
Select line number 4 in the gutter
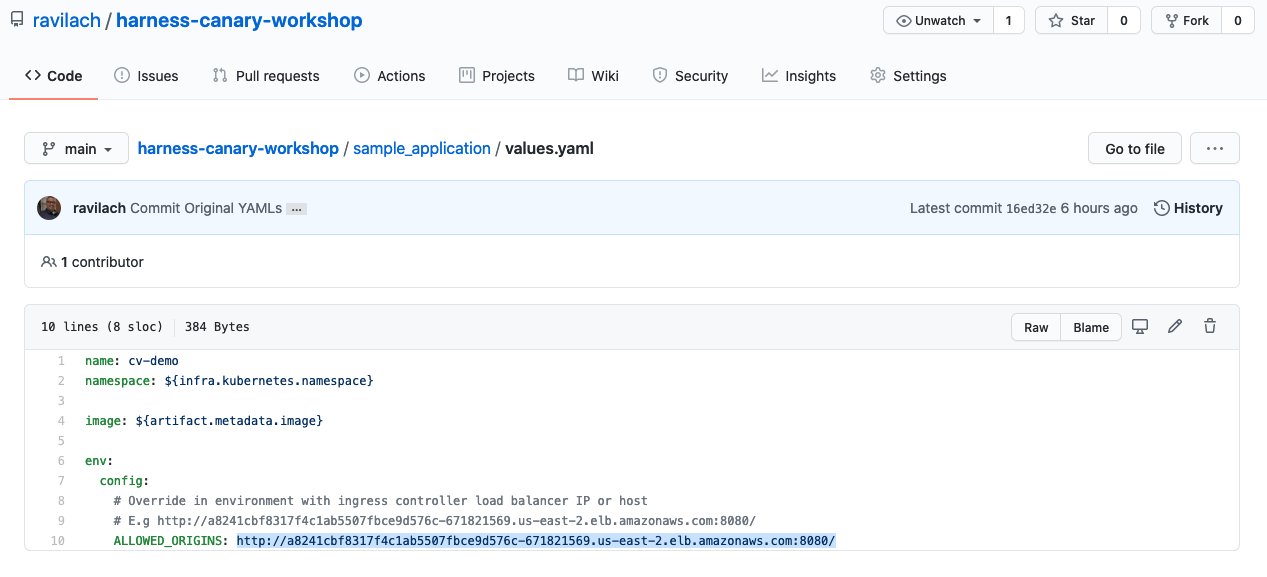pos(61,421)
